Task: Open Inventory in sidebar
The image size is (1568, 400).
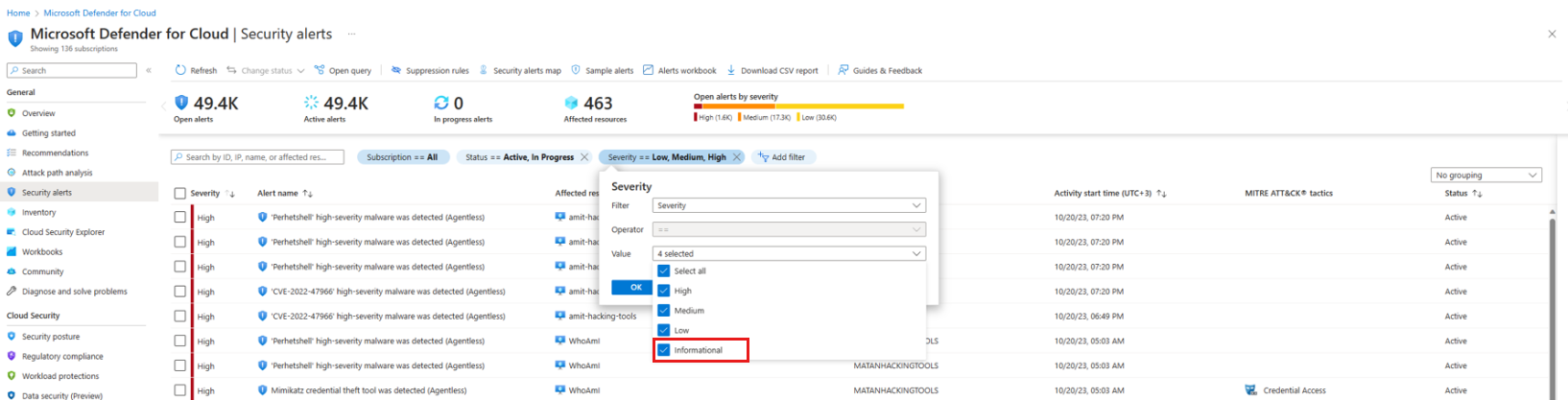Action: (x=38, y=212)
